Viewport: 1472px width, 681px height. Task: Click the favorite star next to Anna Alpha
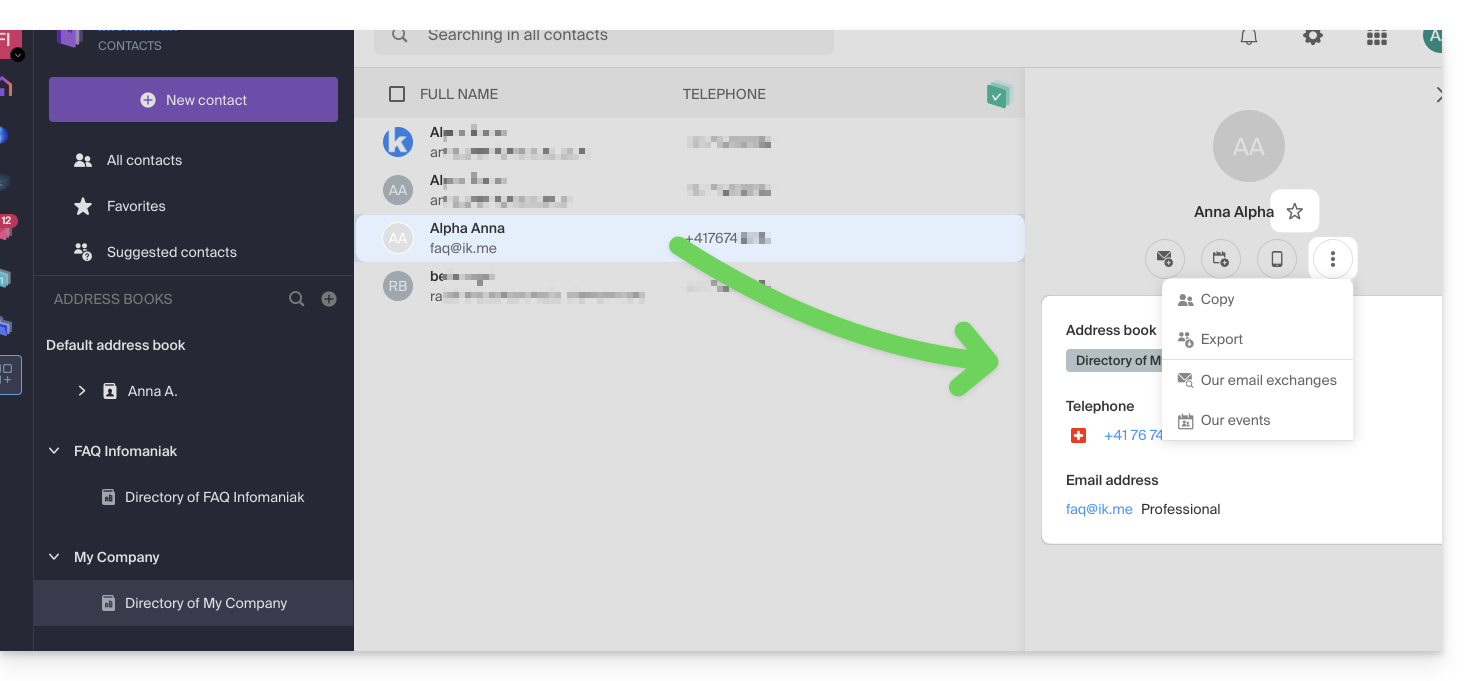[1294, 211]
